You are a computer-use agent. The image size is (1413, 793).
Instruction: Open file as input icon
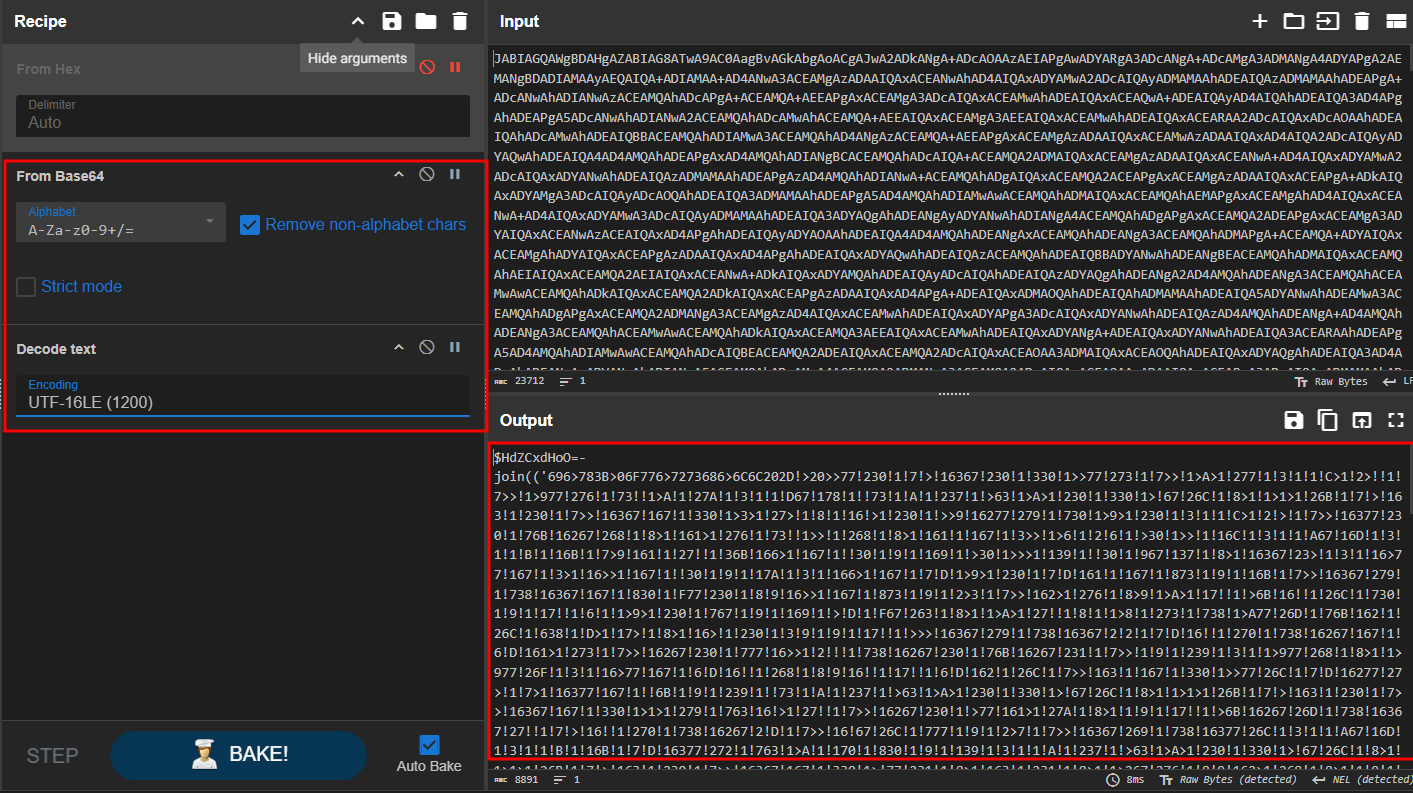click(1293, 21)
